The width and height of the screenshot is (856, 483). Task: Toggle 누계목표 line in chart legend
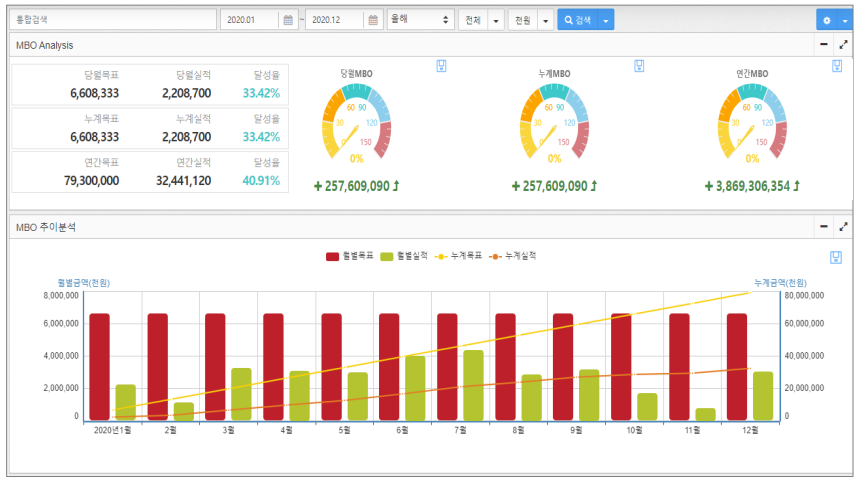(462, 256)
